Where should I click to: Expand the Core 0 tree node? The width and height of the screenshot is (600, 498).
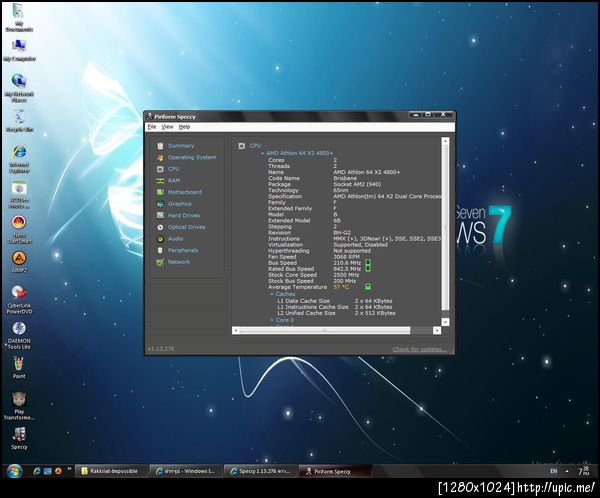coord(272,320)
